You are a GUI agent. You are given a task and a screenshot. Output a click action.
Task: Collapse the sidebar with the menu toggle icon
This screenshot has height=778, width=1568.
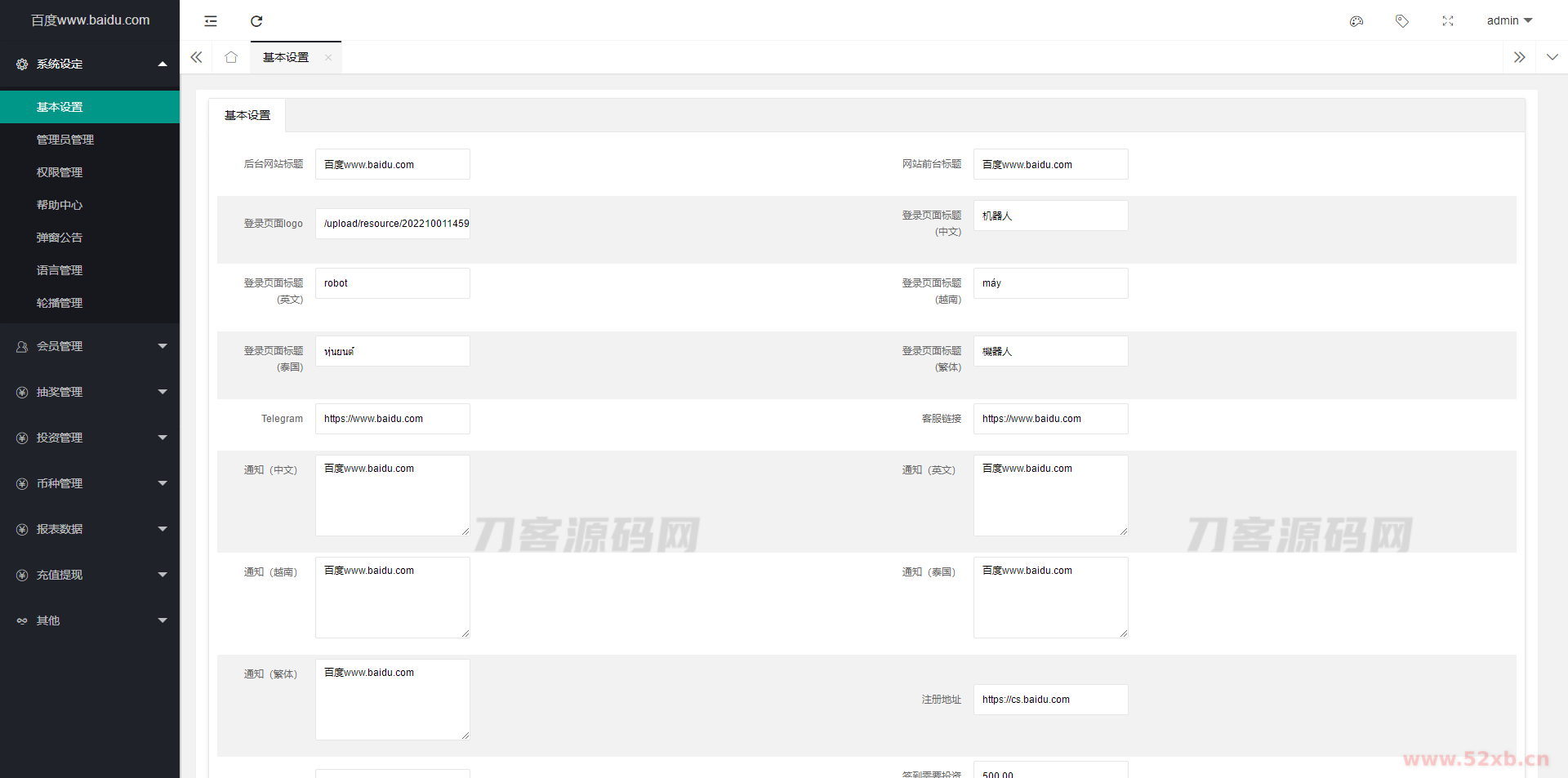[211, 21]
